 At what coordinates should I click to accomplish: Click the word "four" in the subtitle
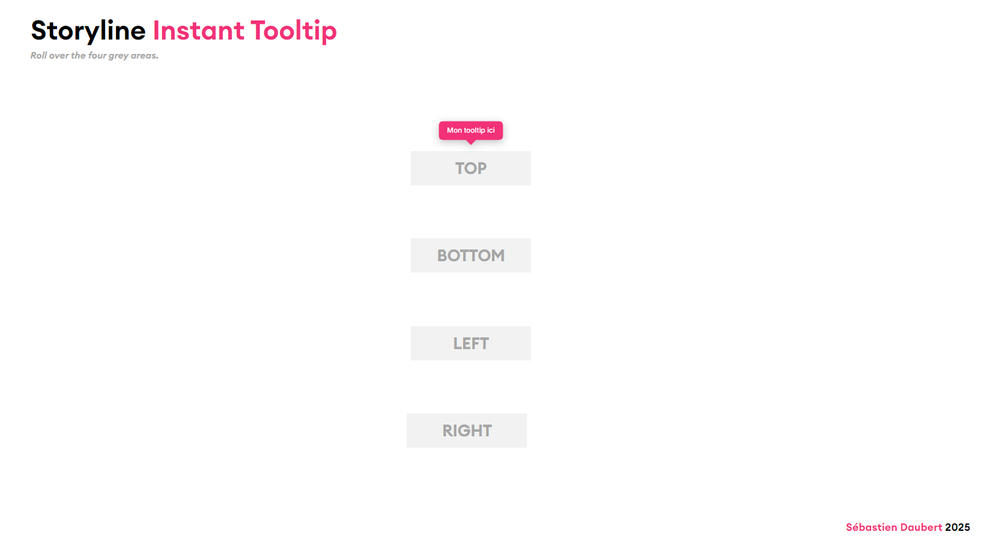pyautogui.click(x=97, y=56)
